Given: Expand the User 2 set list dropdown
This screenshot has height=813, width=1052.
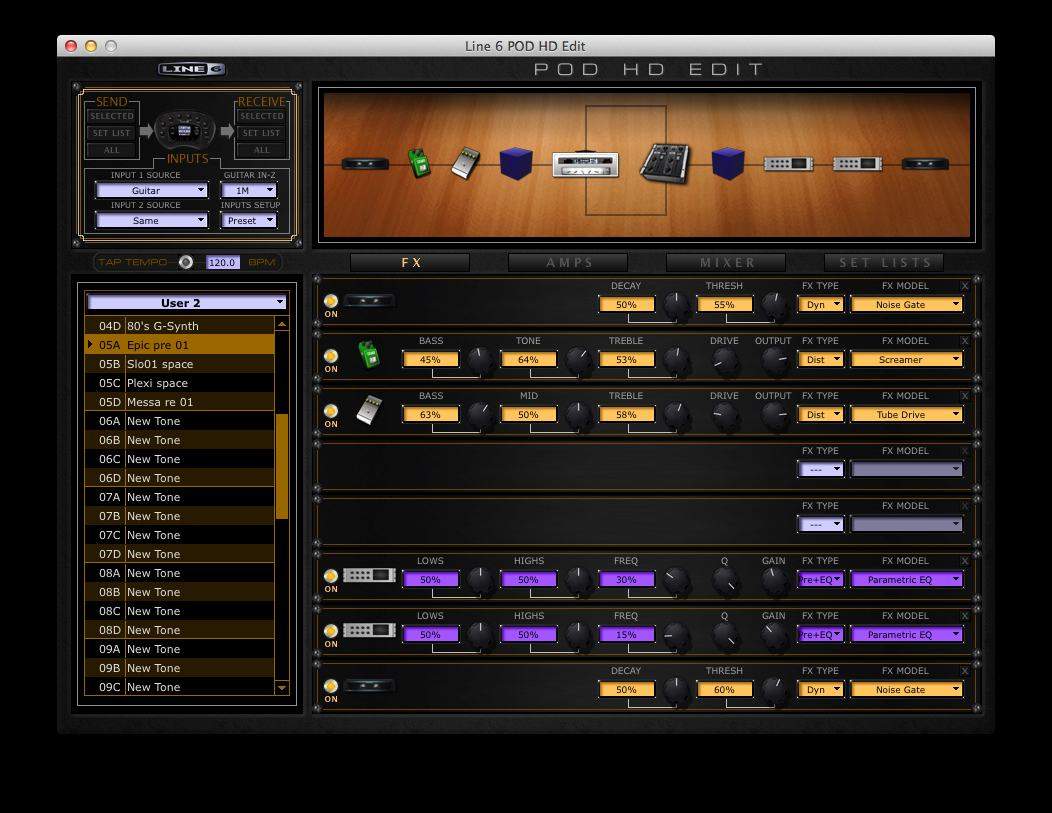Looking at the screenshot, I should pos(187,302).
